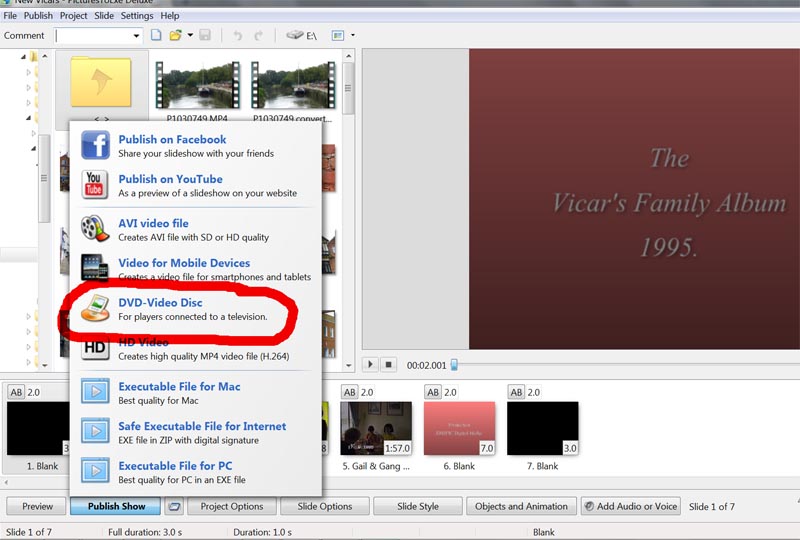Click the AVI film reel icon
Viewport: 800px width, 540px height.
(95, 228)
